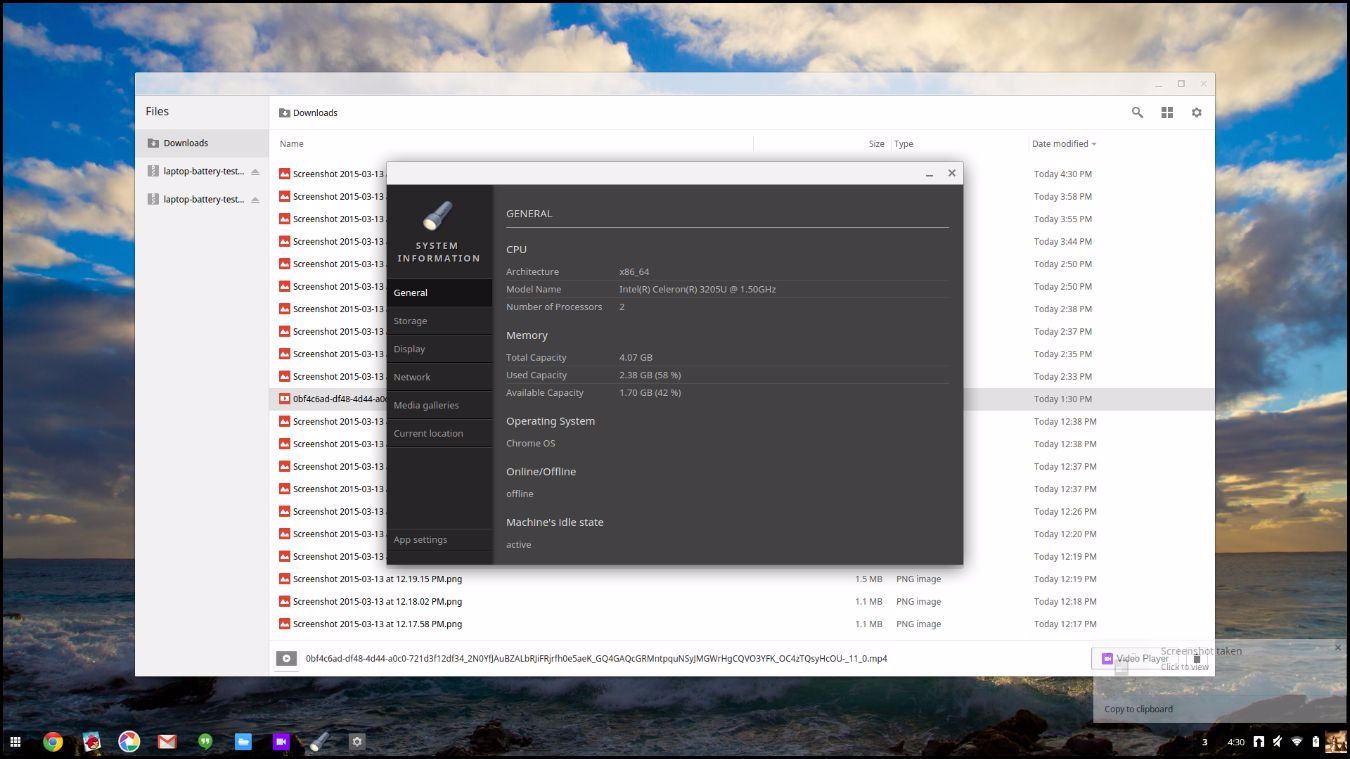Open the Files settings gear menu

click(x=1196, y=113)
